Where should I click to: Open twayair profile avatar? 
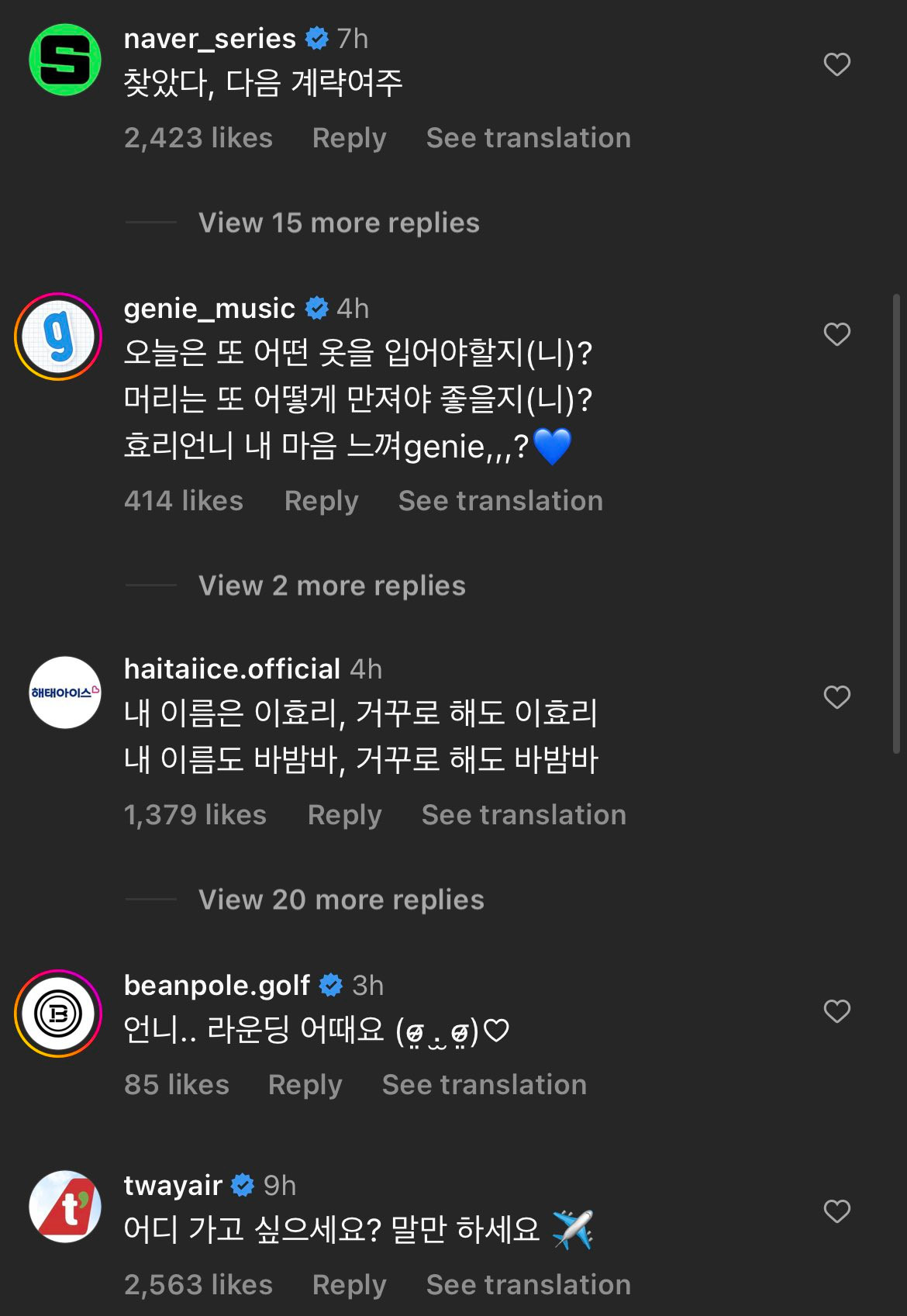[65, 1206]
